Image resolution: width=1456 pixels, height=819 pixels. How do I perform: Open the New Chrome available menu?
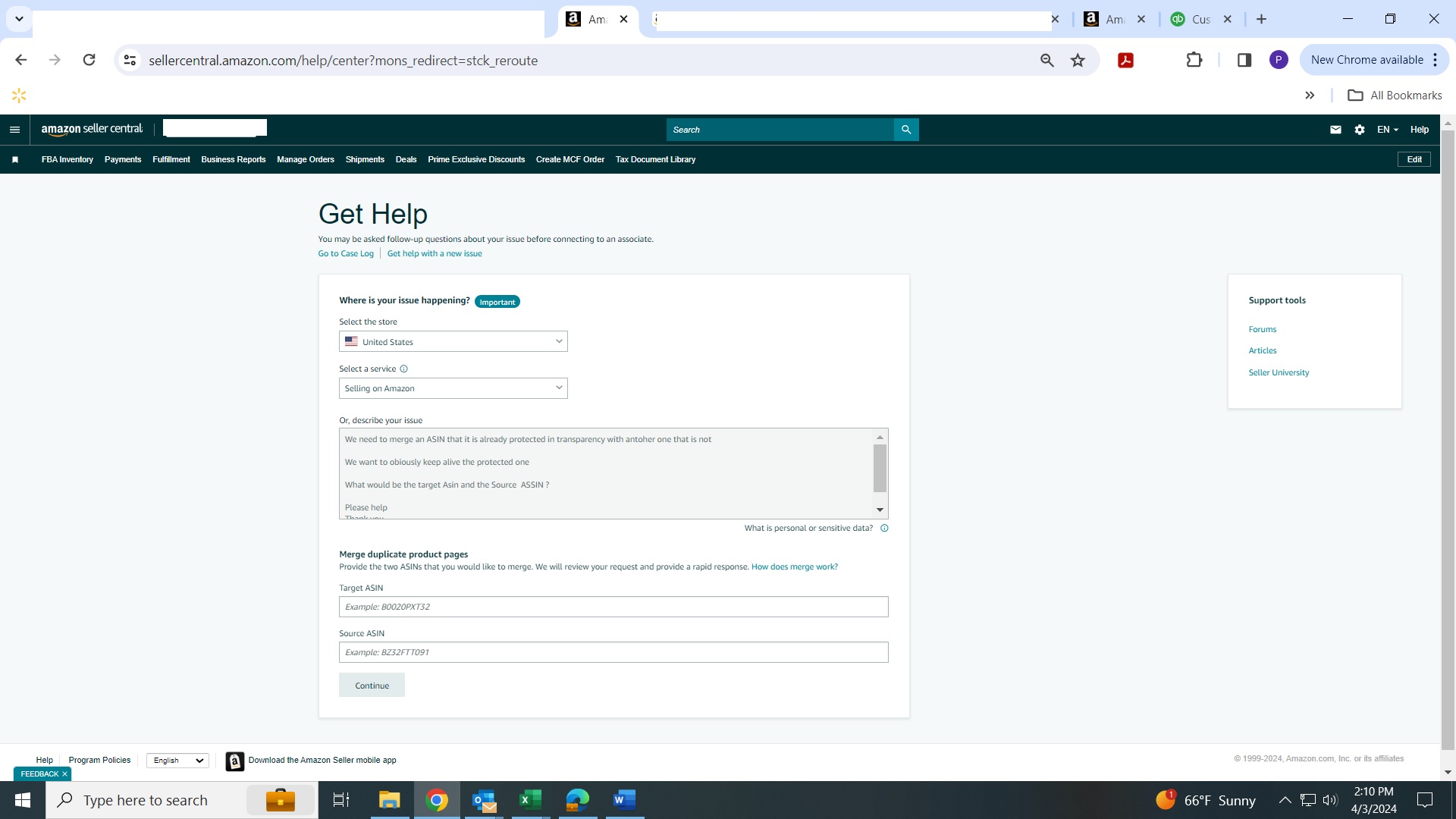[1375, 60]
